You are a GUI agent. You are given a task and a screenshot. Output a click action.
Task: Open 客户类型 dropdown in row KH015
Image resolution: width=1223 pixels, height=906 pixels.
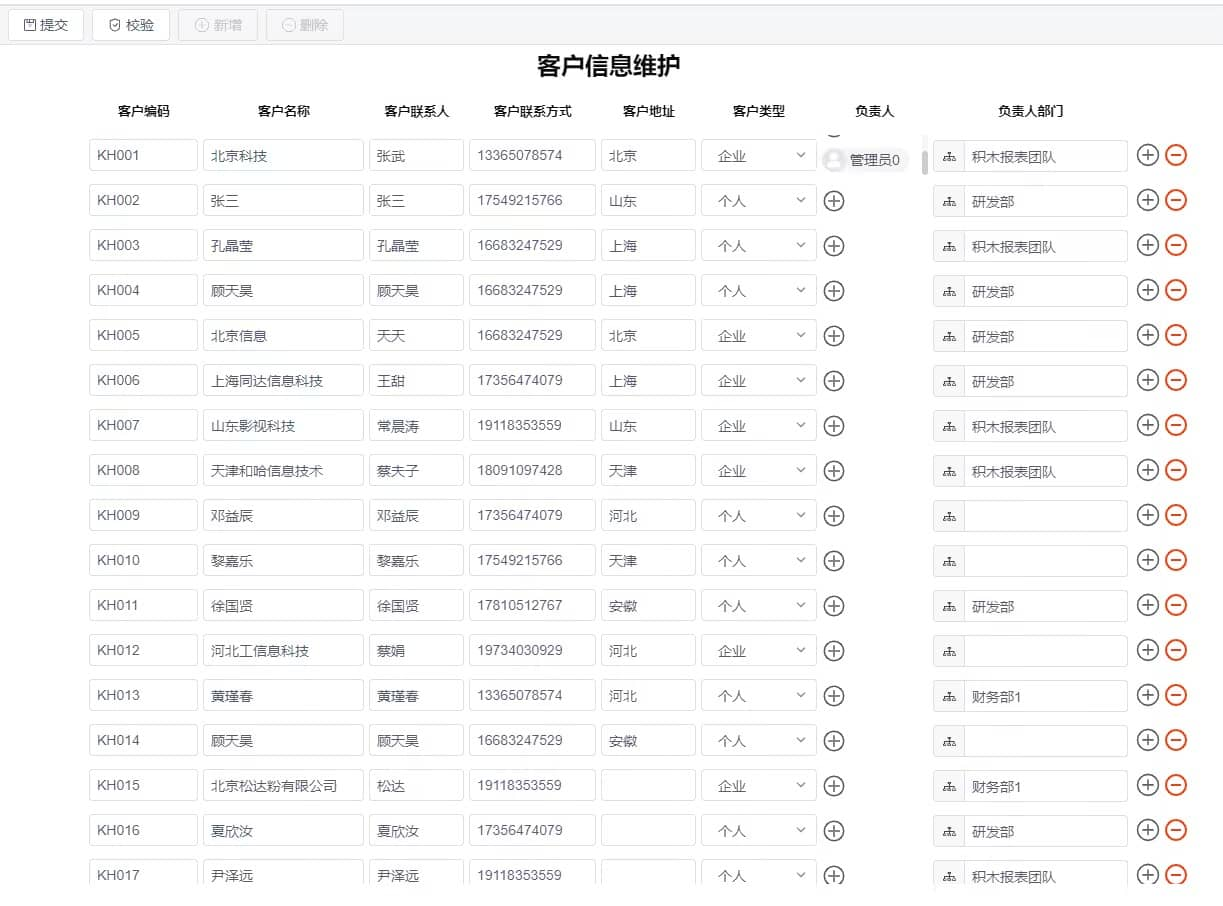[x=759, y=786]
